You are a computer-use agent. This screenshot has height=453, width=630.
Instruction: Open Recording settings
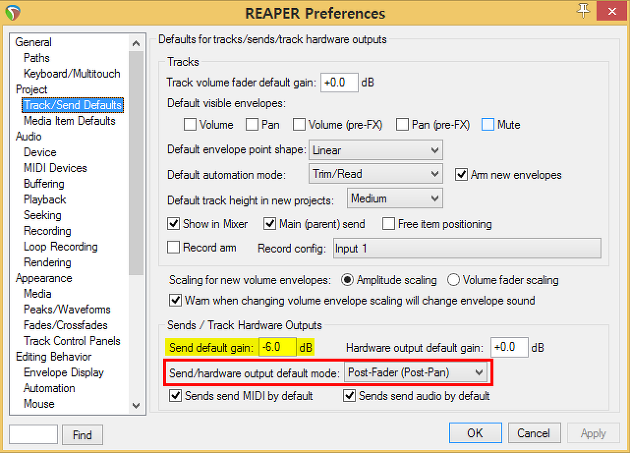[x=47, y=231]
